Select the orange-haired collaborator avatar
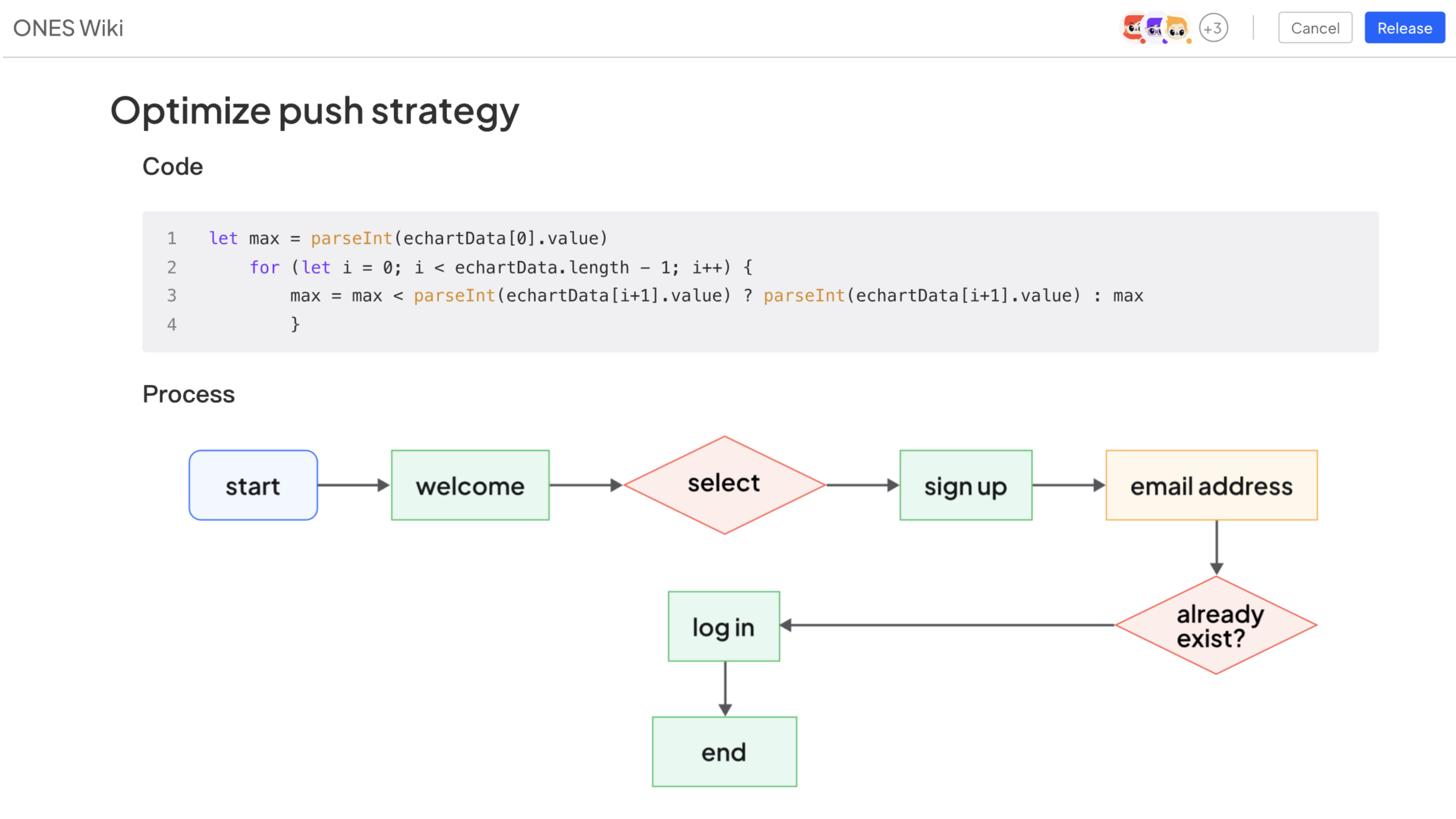 tap(1177, 30)
